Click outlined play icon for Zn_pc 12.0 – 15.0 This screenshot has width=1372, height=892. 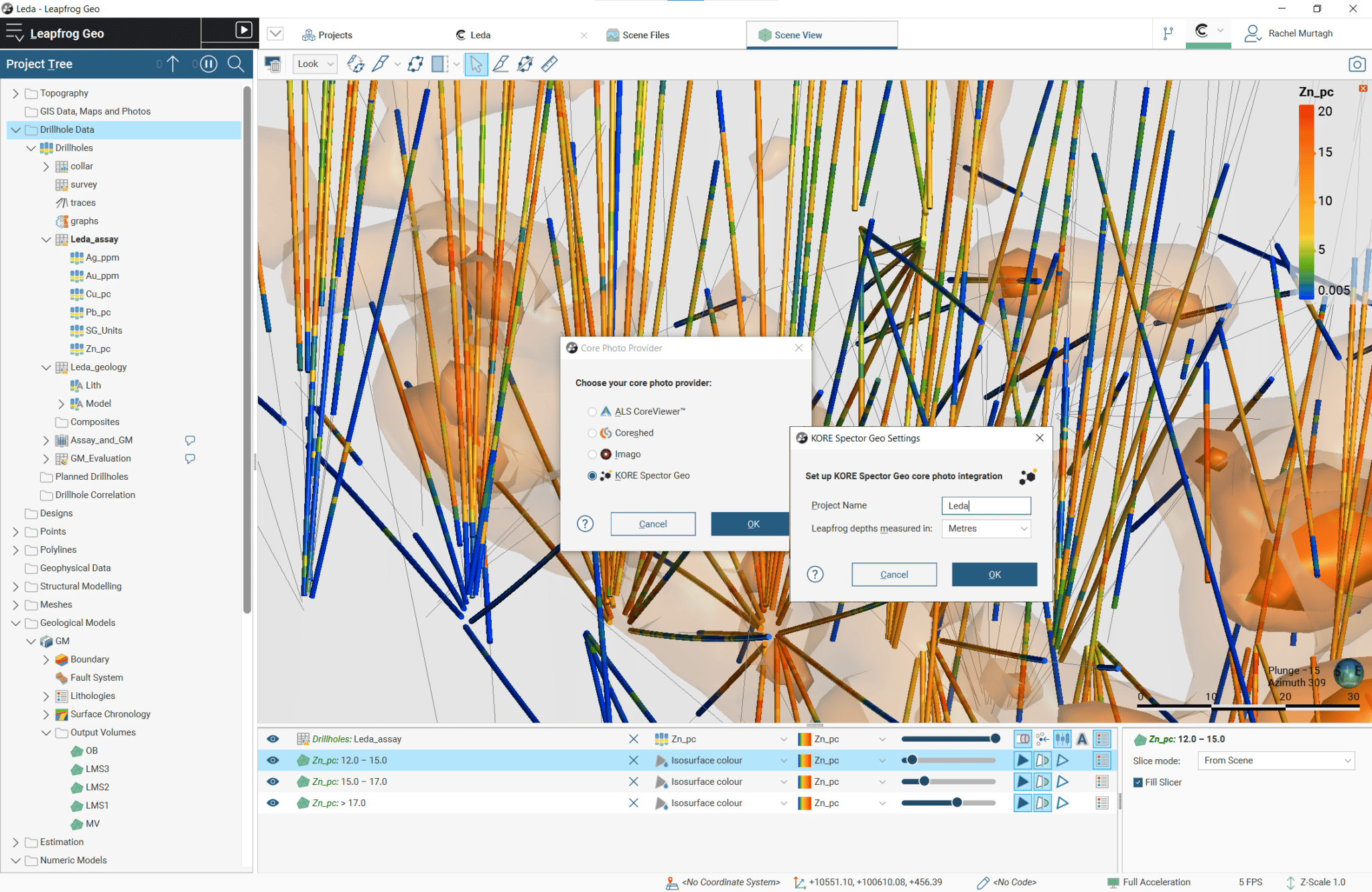coord(1062,760)
